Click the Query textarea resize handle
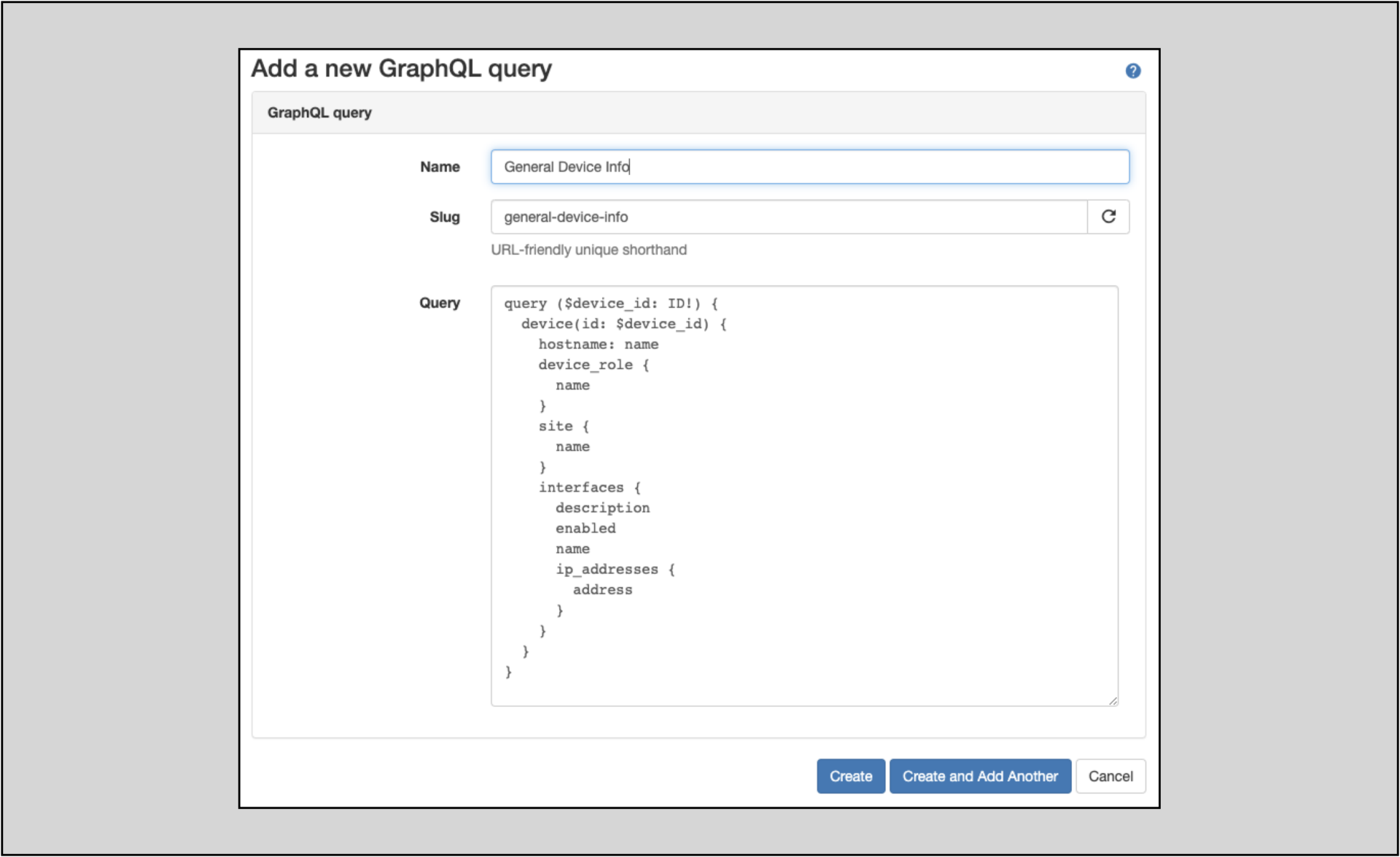The width and height of the screenshot is (1400, 857). point(1113,700)
